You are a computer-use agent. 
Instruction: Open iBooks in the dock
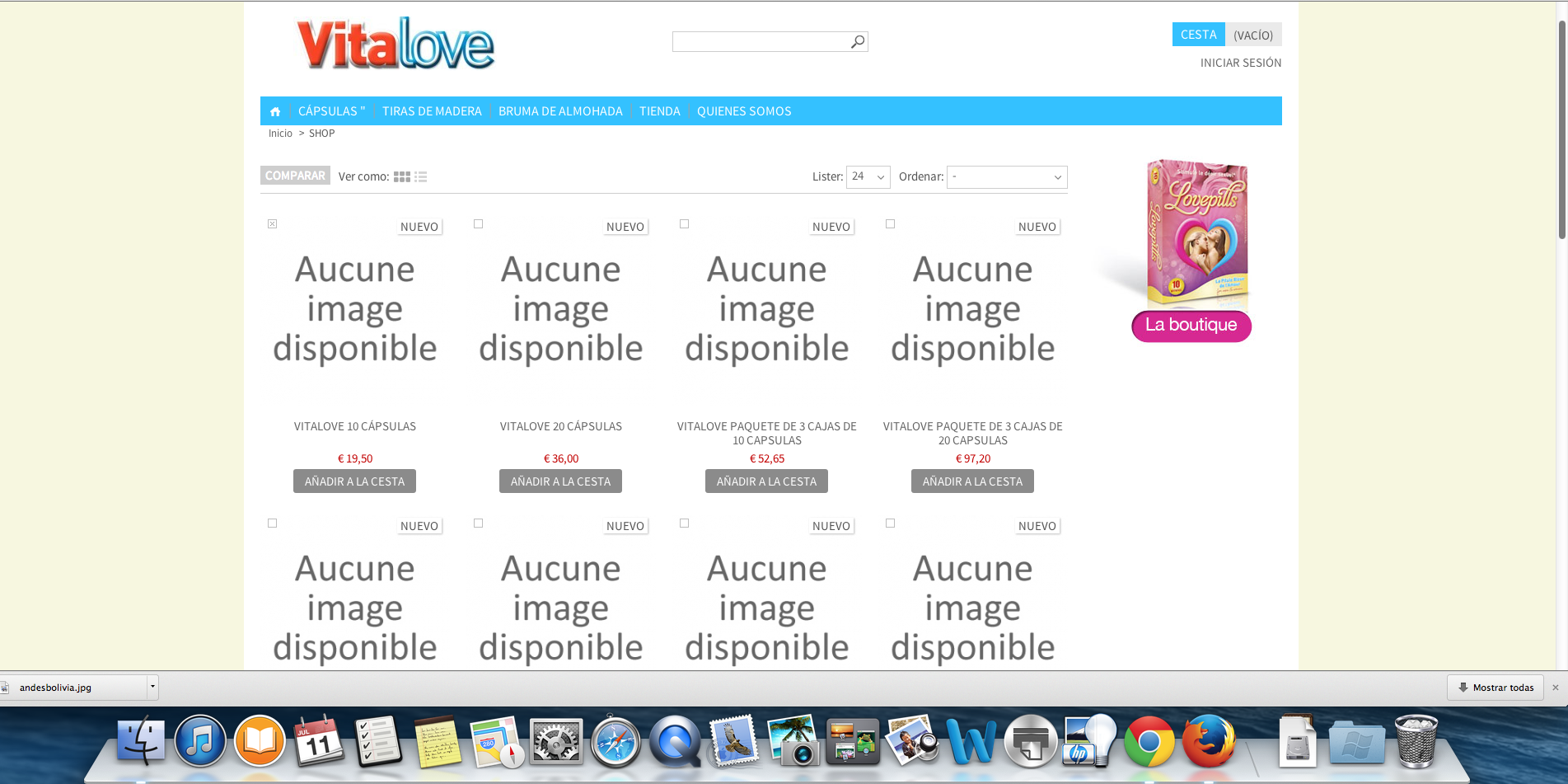click(260, 740)
